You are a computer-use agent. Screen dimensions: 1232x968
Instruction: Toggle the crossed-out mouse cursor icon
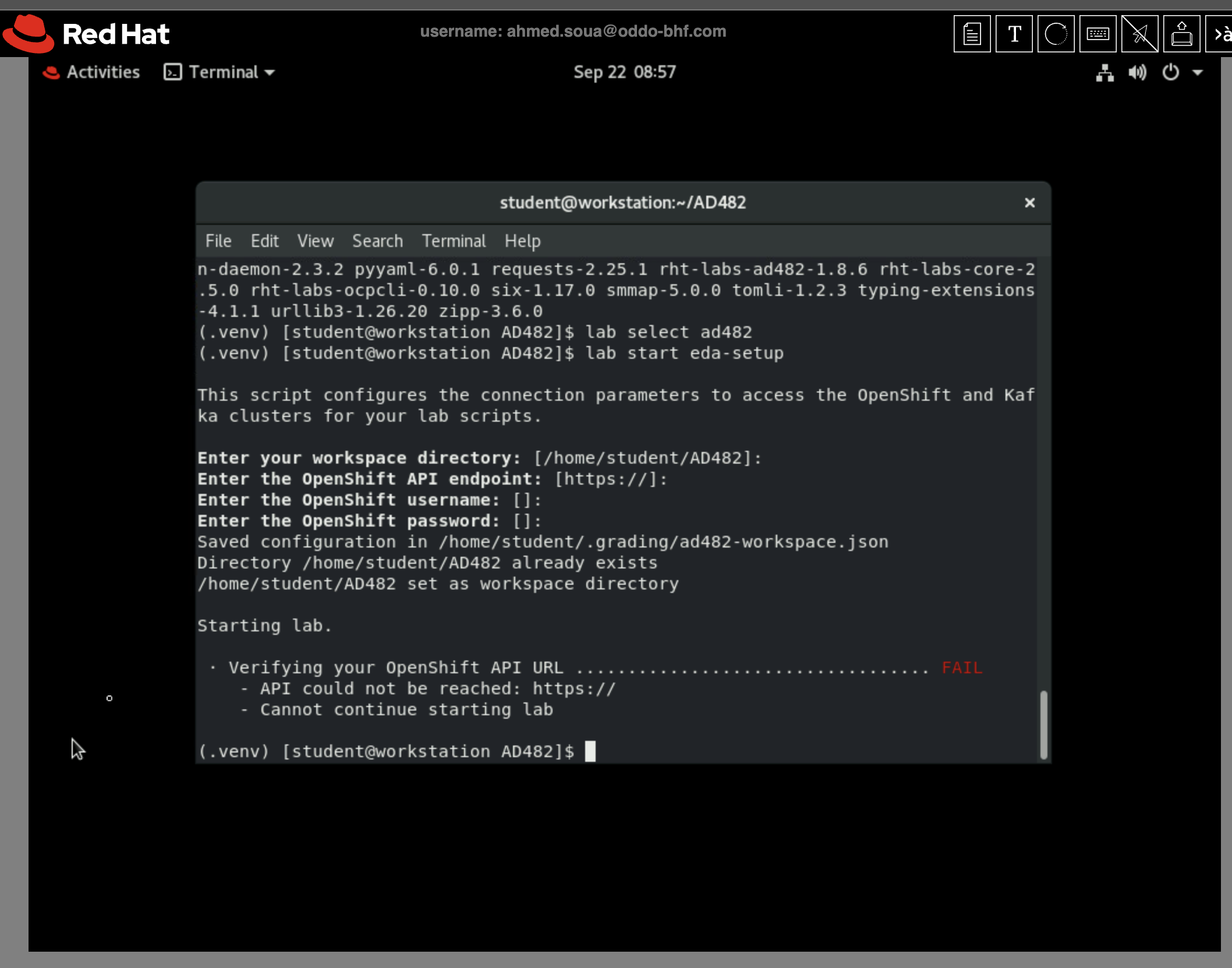(x=1139, y=34)
